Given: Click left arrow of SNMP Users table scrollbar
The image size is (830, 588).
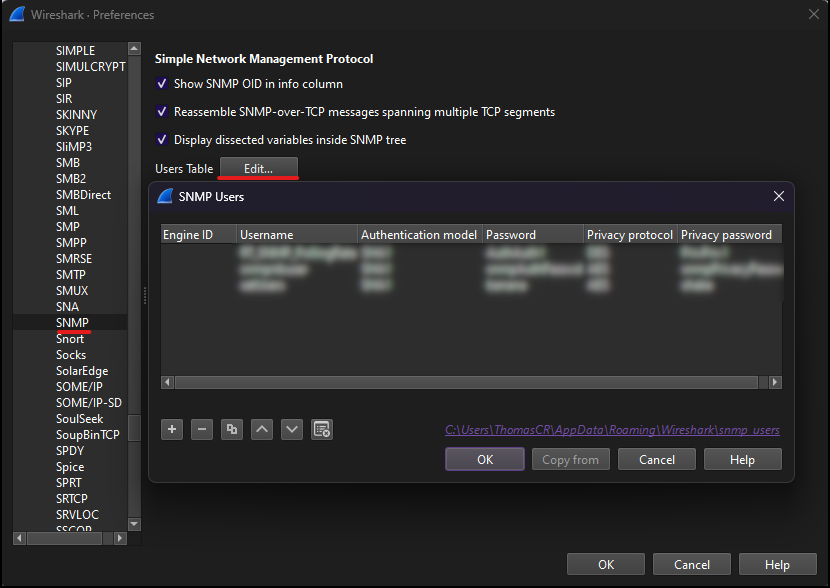Looking at the screenshot, I should [167, 382].
